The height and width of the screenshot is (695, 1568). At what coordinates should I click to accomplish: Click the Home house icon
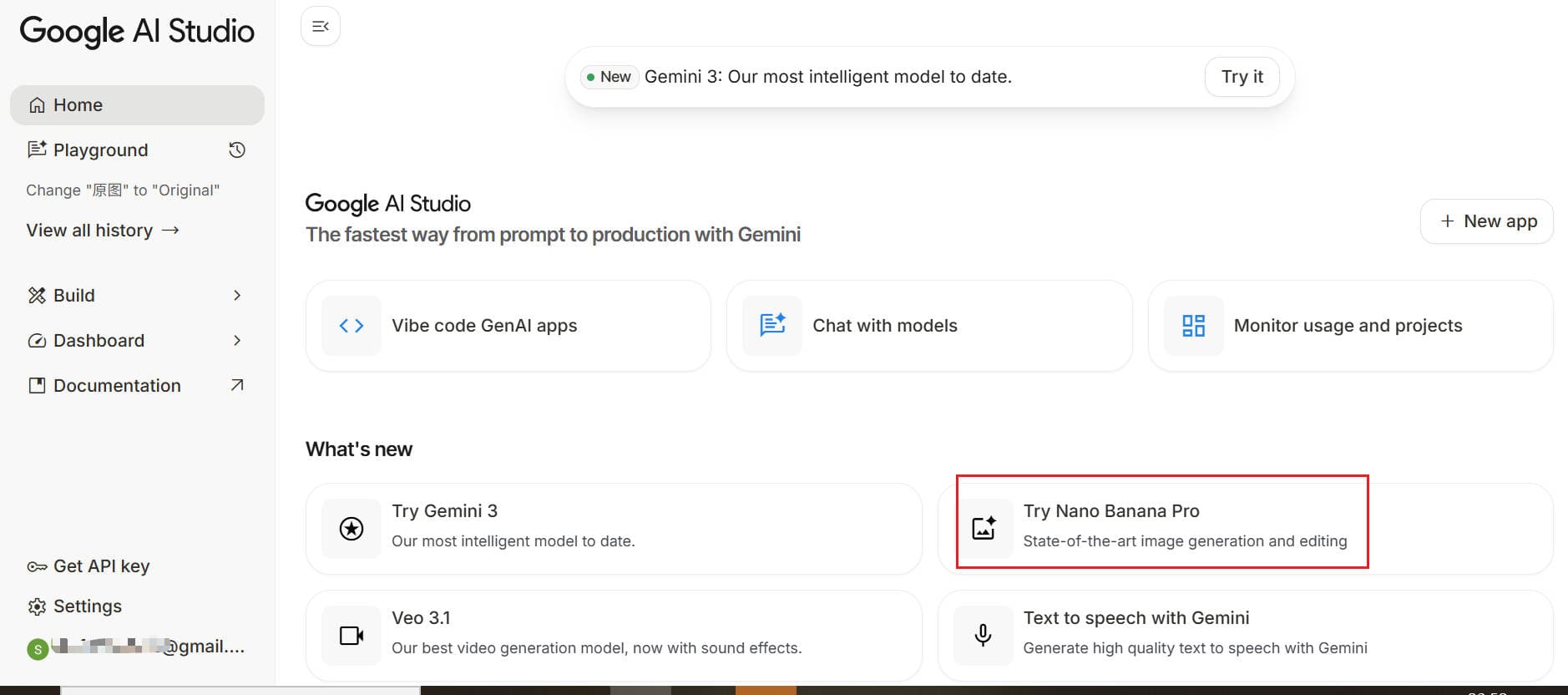37,105
